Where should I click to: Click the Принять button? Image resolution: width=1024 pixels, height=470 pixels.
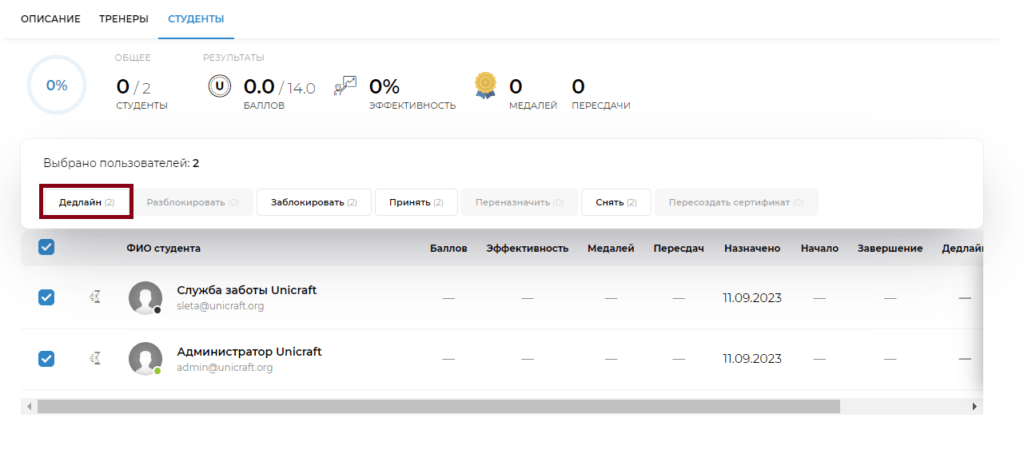(416, 202)
